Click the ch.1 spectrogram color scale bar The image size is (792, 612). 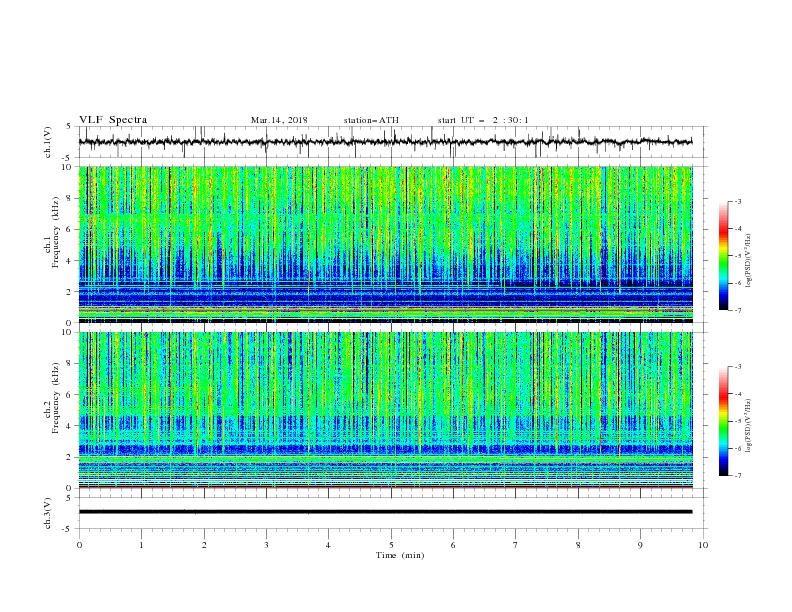(x=723, y=256)
